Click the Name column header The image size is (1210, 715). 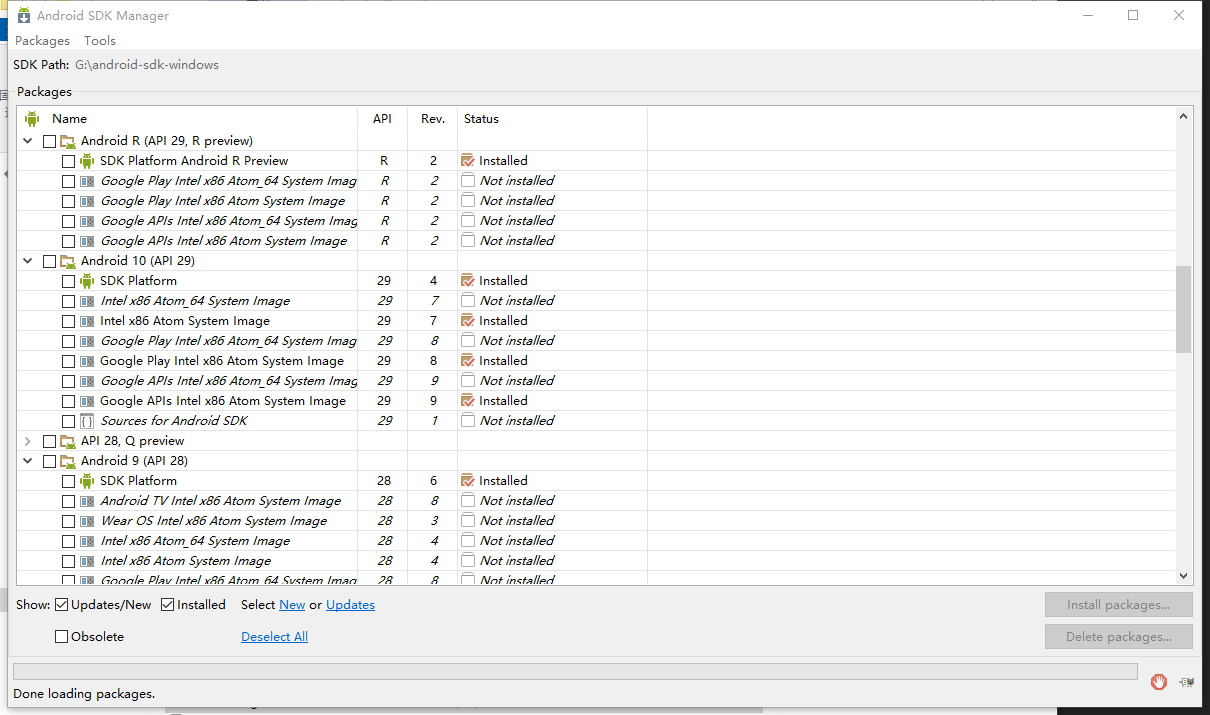pyautogui.click(x=188, y=119)
